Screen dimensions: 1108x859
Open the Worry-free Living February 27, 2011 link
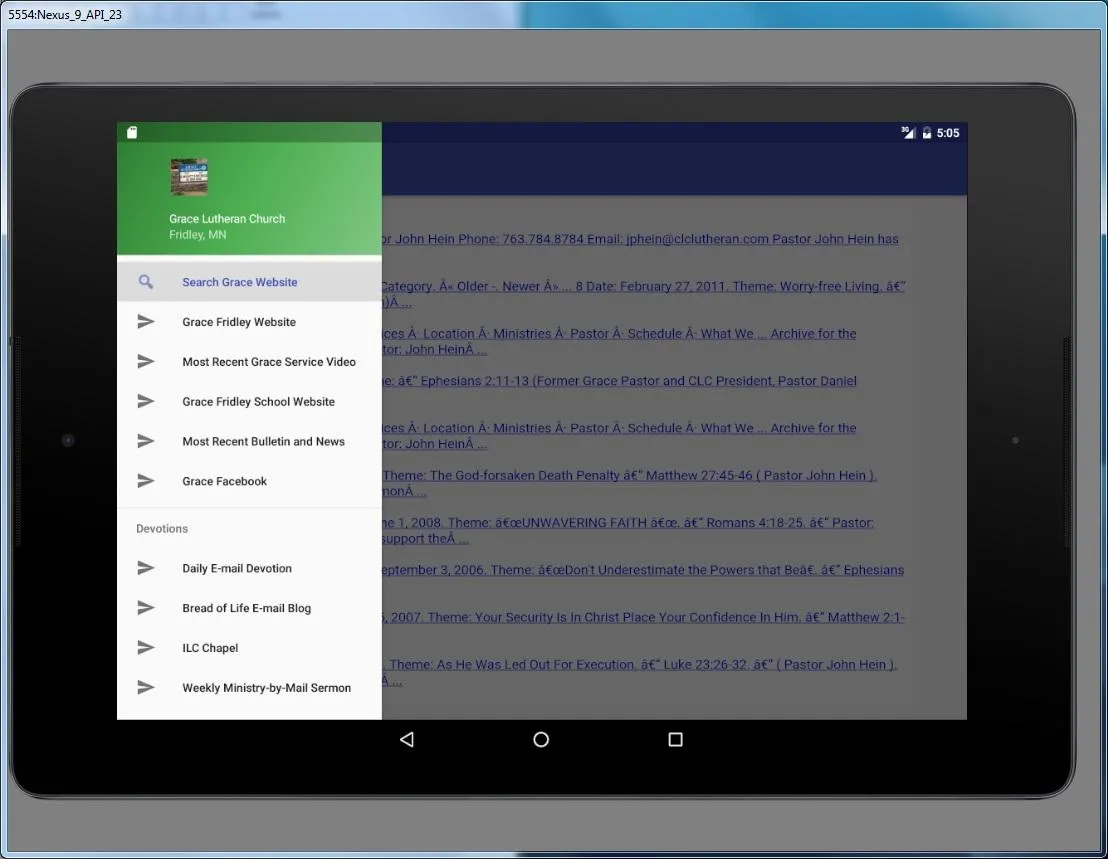[643, 294]
